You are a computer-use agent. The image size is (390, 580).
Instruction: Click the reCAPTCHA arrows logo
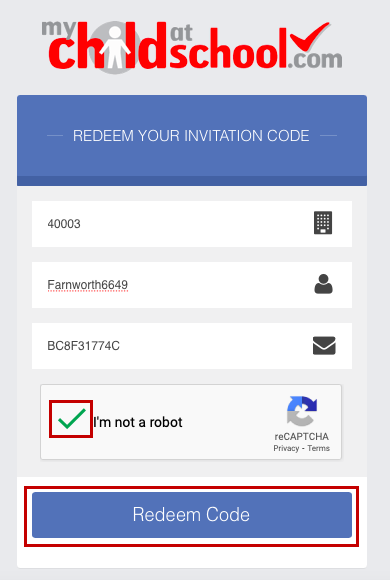coord(302,411)
